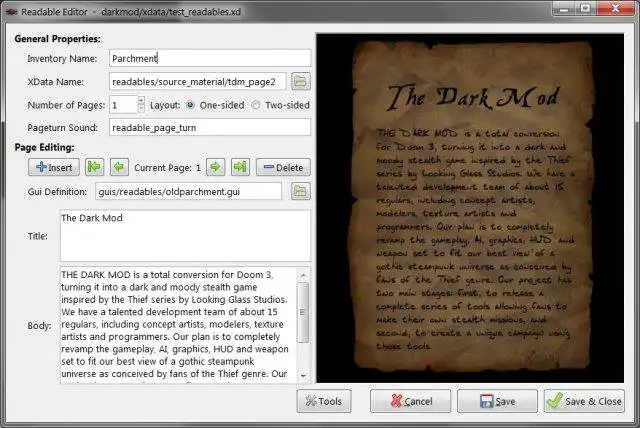
Task: Click the Body scrollbar thumb
Action: pyautogui.click(x=303, y=313)
